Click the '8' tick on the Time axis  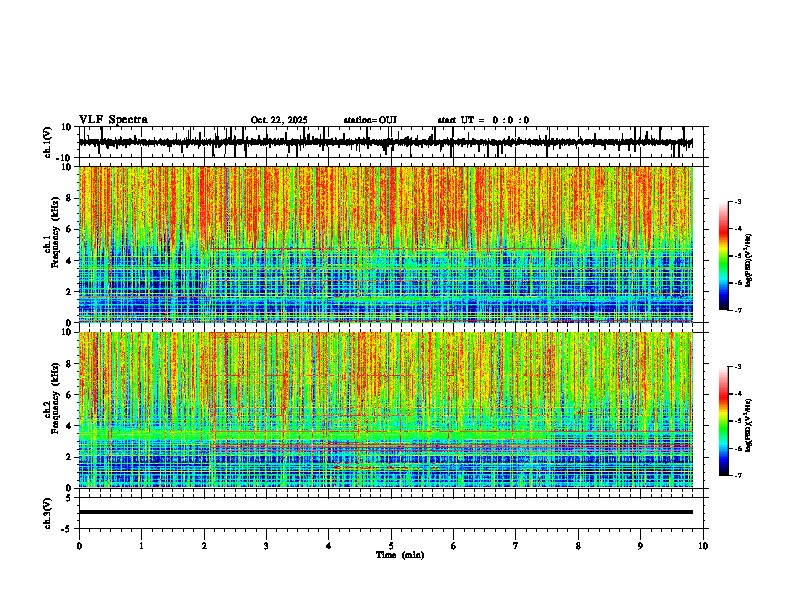pyautogui.click(x=578, y=546)
